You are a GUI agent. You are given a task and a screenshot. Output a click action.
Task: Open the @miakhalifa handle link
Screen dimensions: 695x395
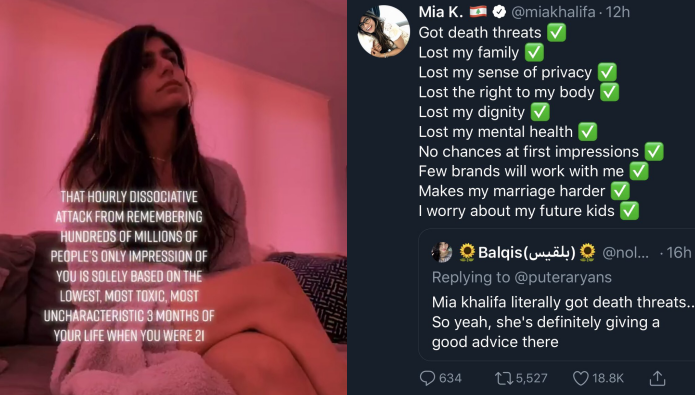tap(553, 12)
